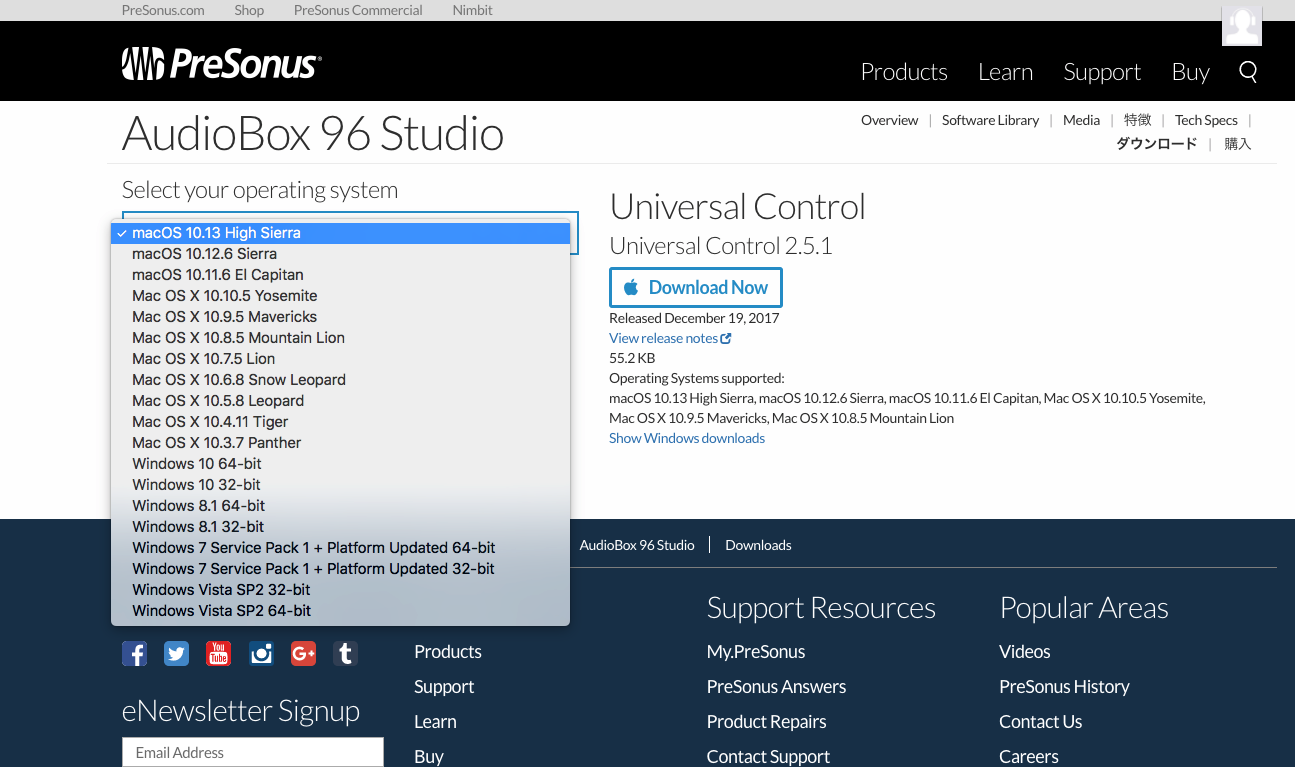
Task: Open Nimbit top link
Action: pyautogui.click(x=472, y=10)
